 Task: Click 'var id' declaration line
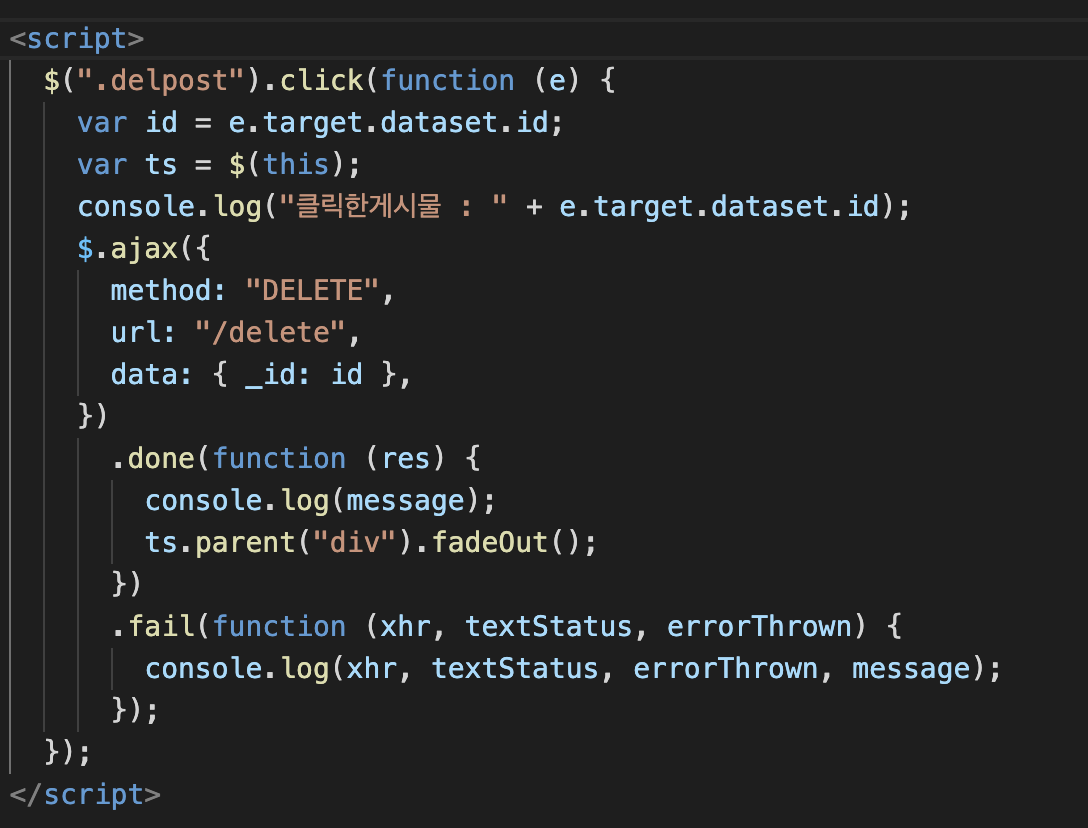320,123
